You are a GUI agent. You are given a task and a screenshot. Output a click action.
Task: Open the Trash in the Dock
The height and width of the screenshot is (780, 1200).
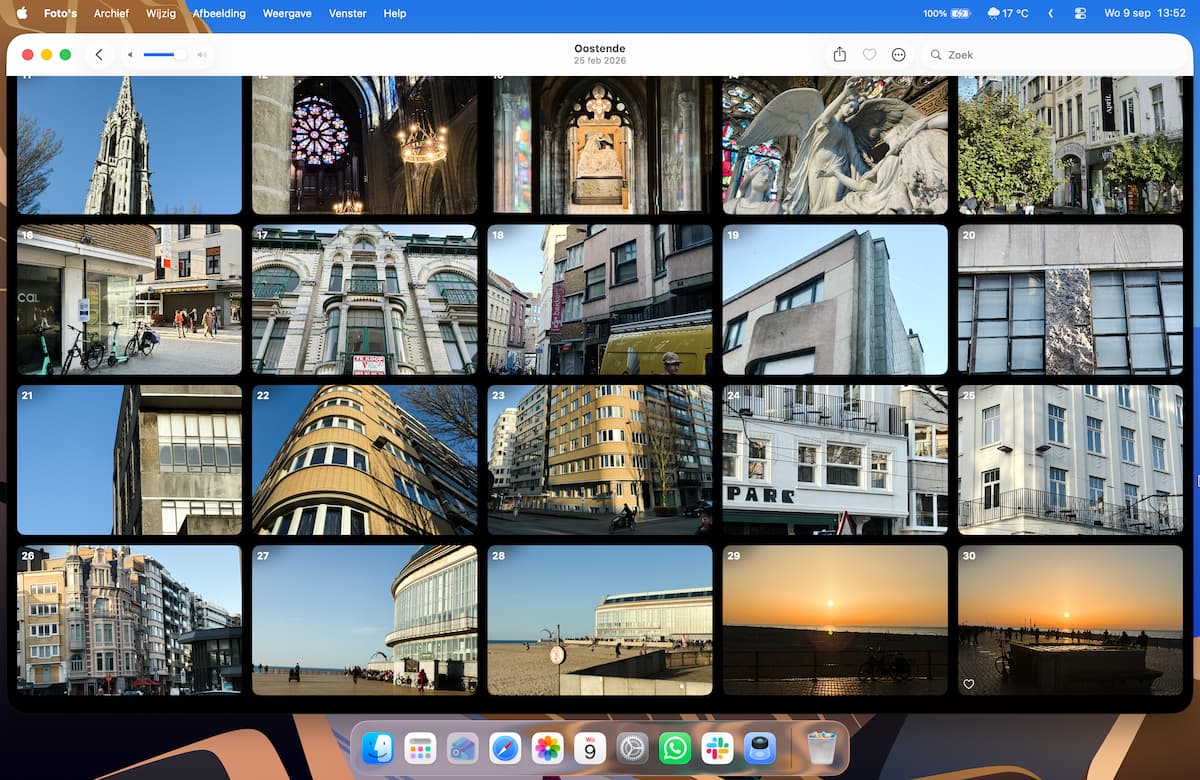pyautogui.click(x=822, y=748)
